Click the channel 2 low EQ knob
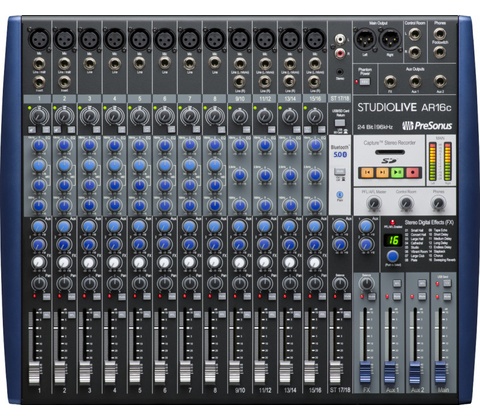Image resolution: width=480 pixels, height=420 pixels. 64,206
